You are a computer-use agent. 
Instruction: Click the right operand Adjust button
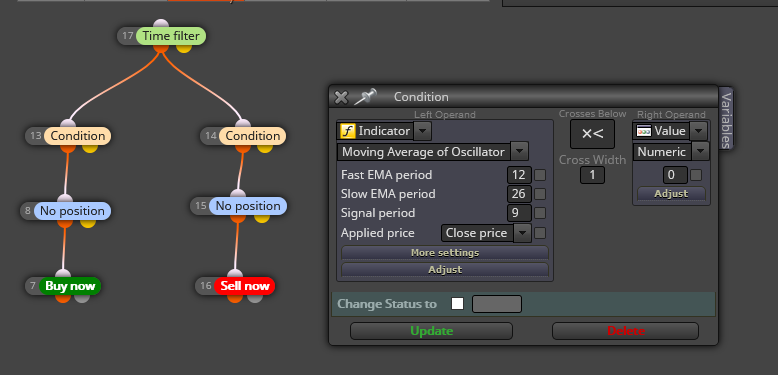pyautogui.click(x=671, y=193)
